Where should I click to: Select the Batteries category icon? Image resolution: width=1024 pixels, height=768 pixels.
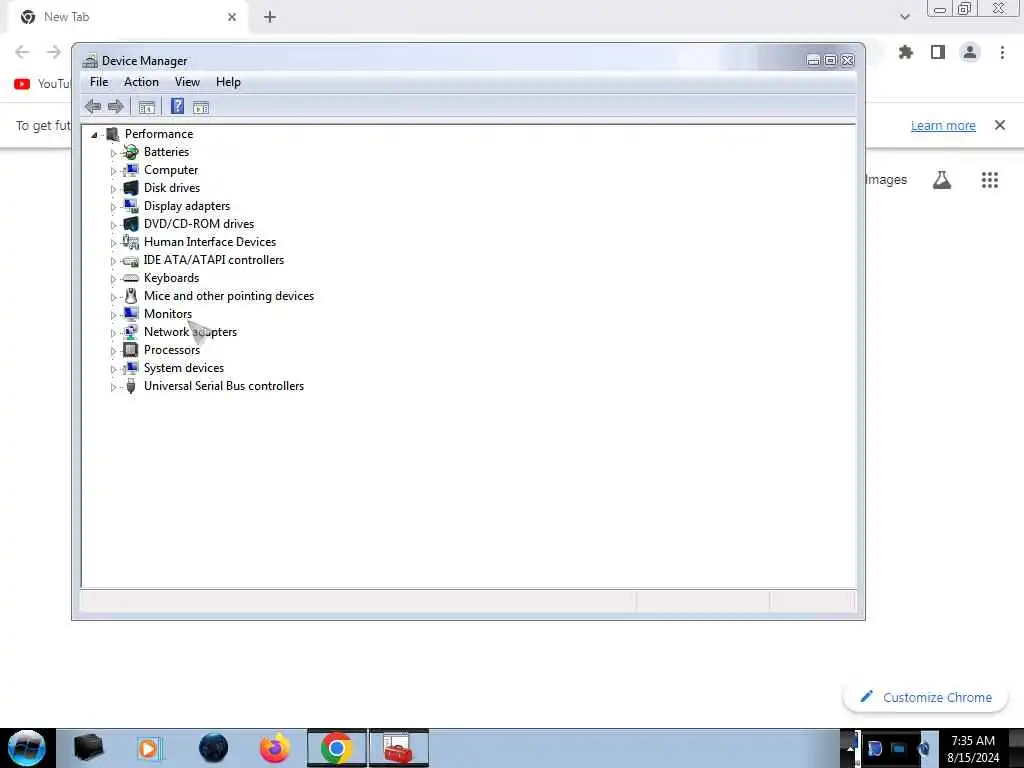click(131, 152)
